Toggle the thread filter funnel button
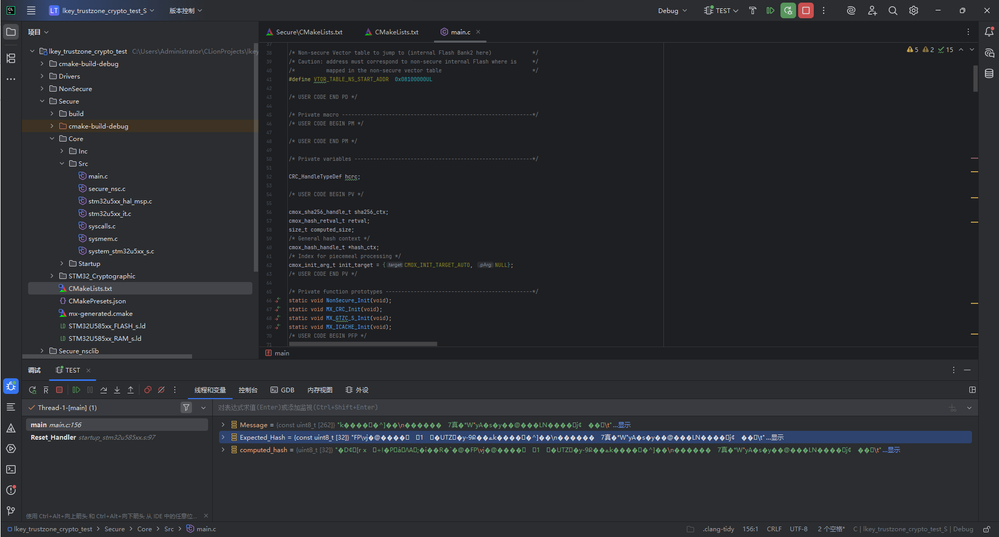Viewport: 999px width, 537px height. (186, 408)
